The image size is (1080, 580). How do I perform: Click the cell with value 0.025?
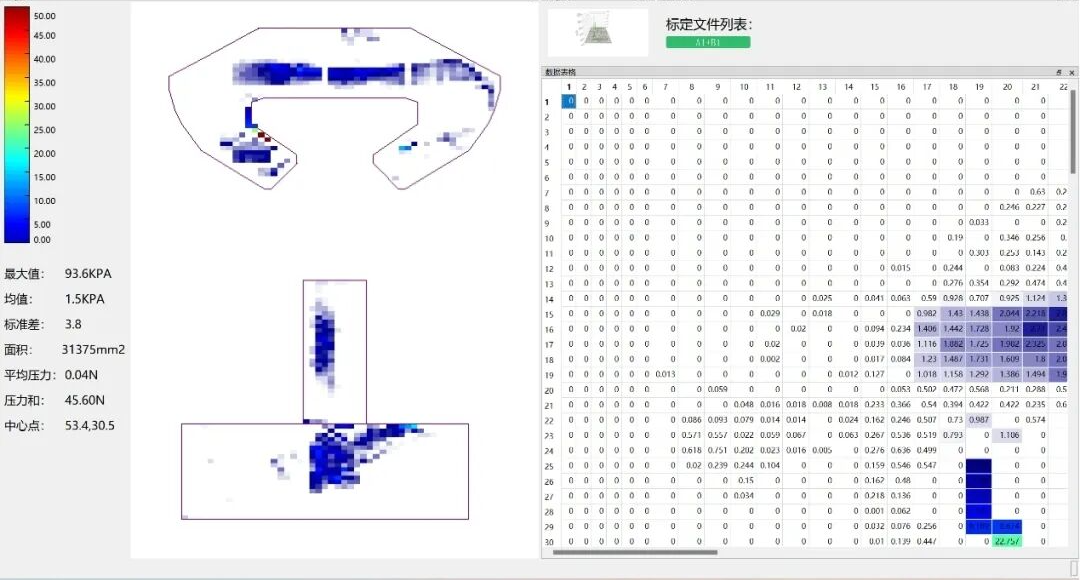[822, 298]
